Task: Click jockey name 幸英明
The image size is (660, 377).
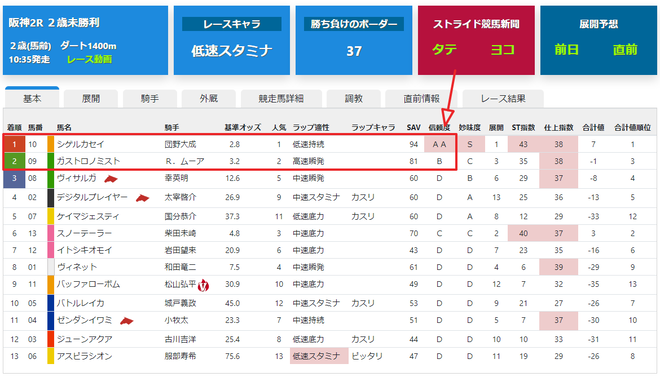Action: click(176, 178)
